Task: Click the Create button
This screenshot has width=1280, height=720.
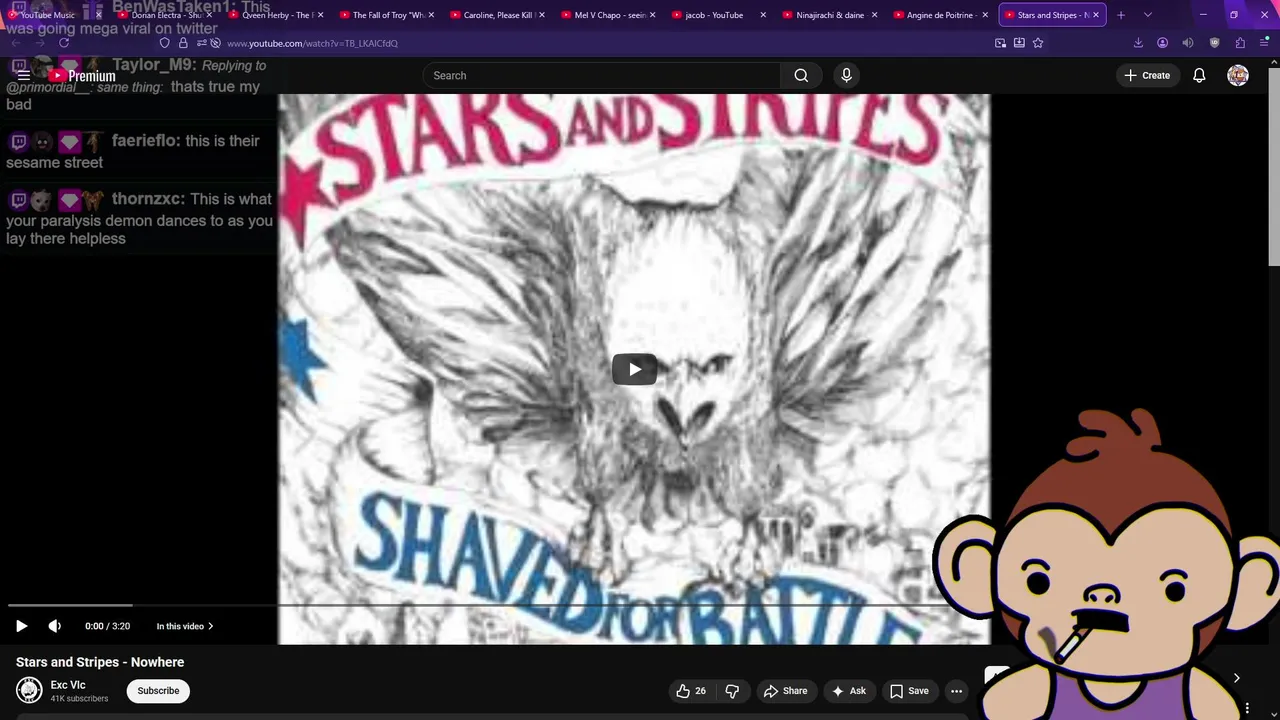Action: (x=1147, y=75)
